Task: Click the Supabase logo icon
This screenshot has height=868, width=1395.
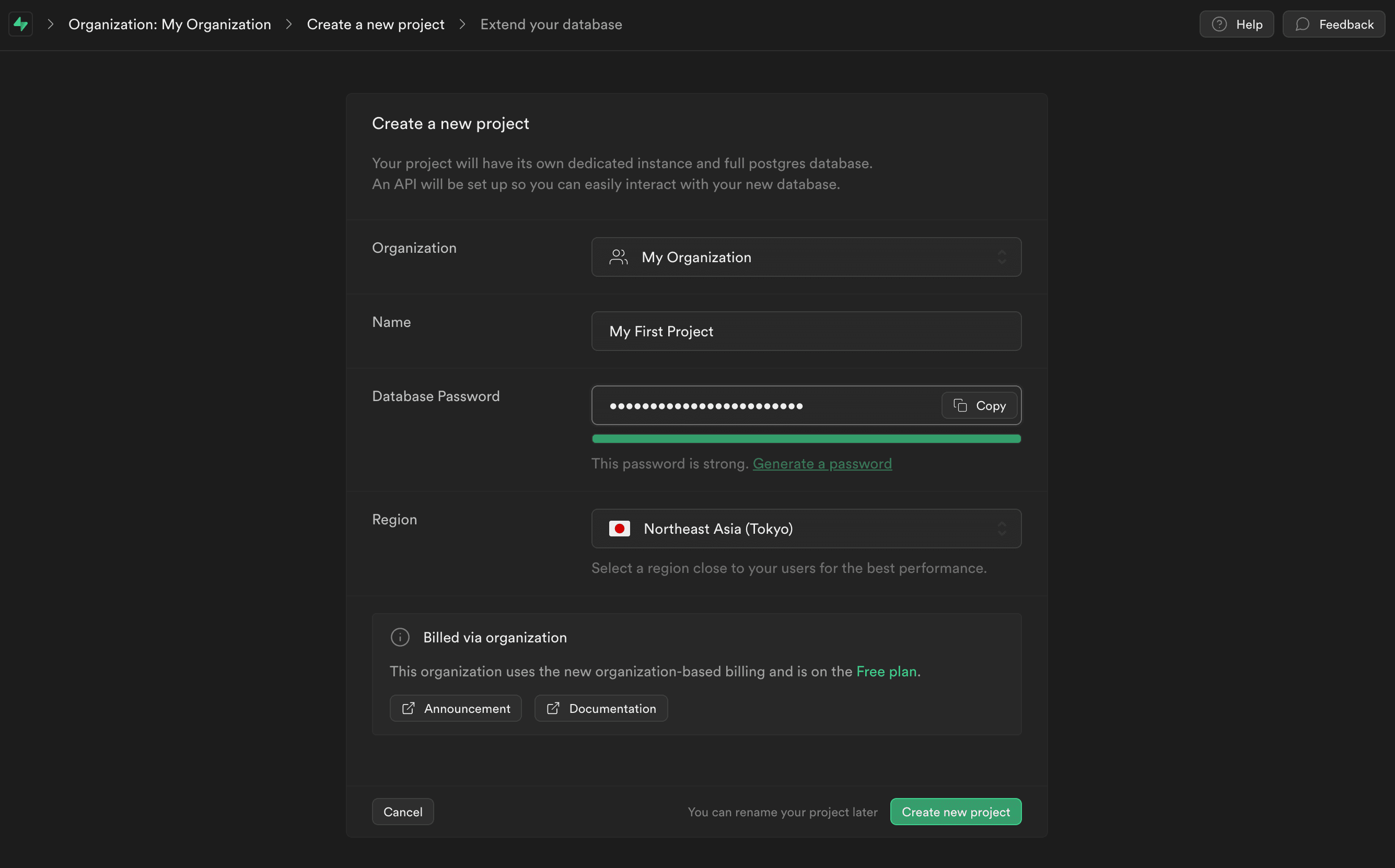Action: 21,24
